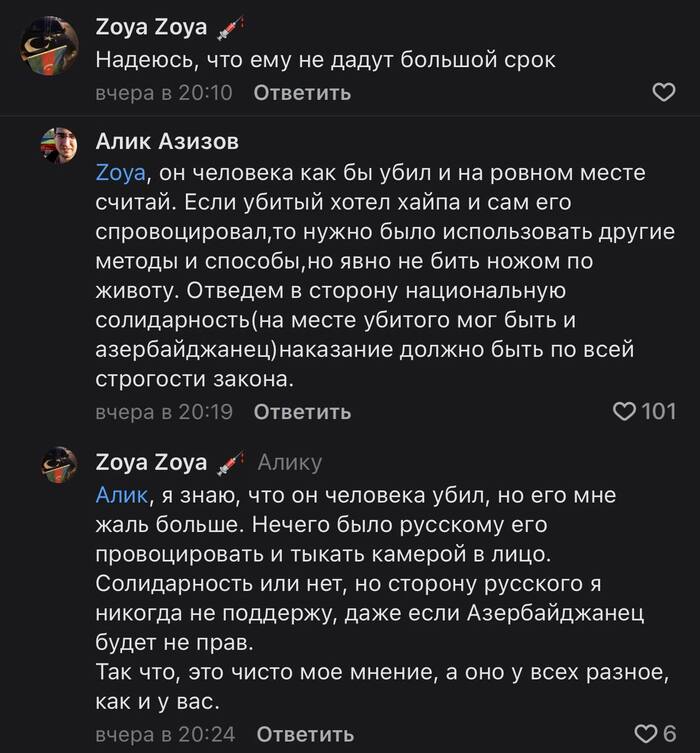Screen dimensions: 700x753
Task: Click Zoya Zoya's avatar on the last comment
Action: (x=59, y=465)
